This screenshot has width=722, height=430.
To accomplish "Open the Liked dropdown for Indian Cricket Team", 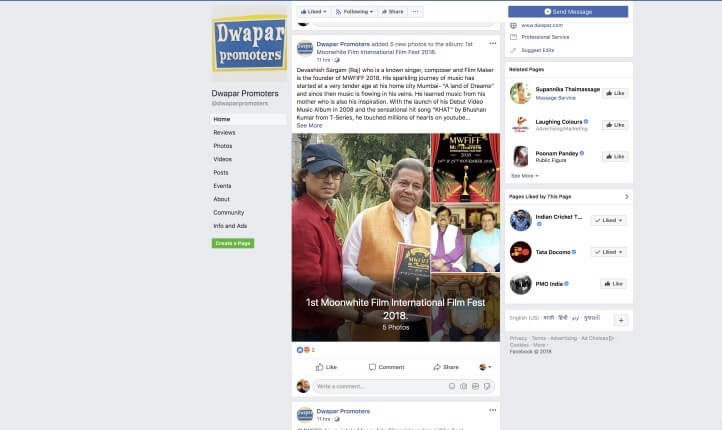I will click(609, 221).
